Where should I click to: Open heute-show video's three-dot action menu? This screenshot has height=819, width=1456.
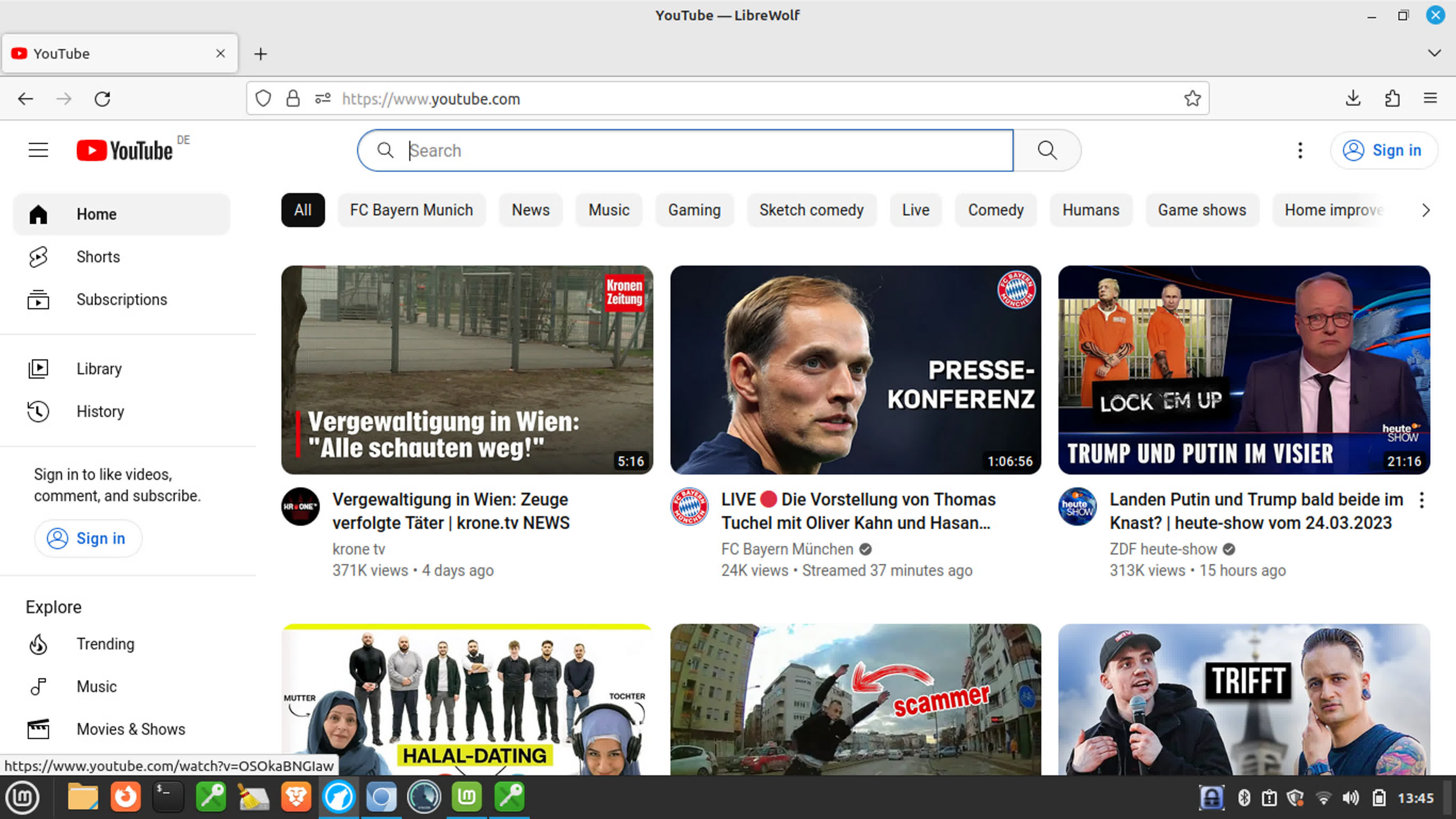1422,500
